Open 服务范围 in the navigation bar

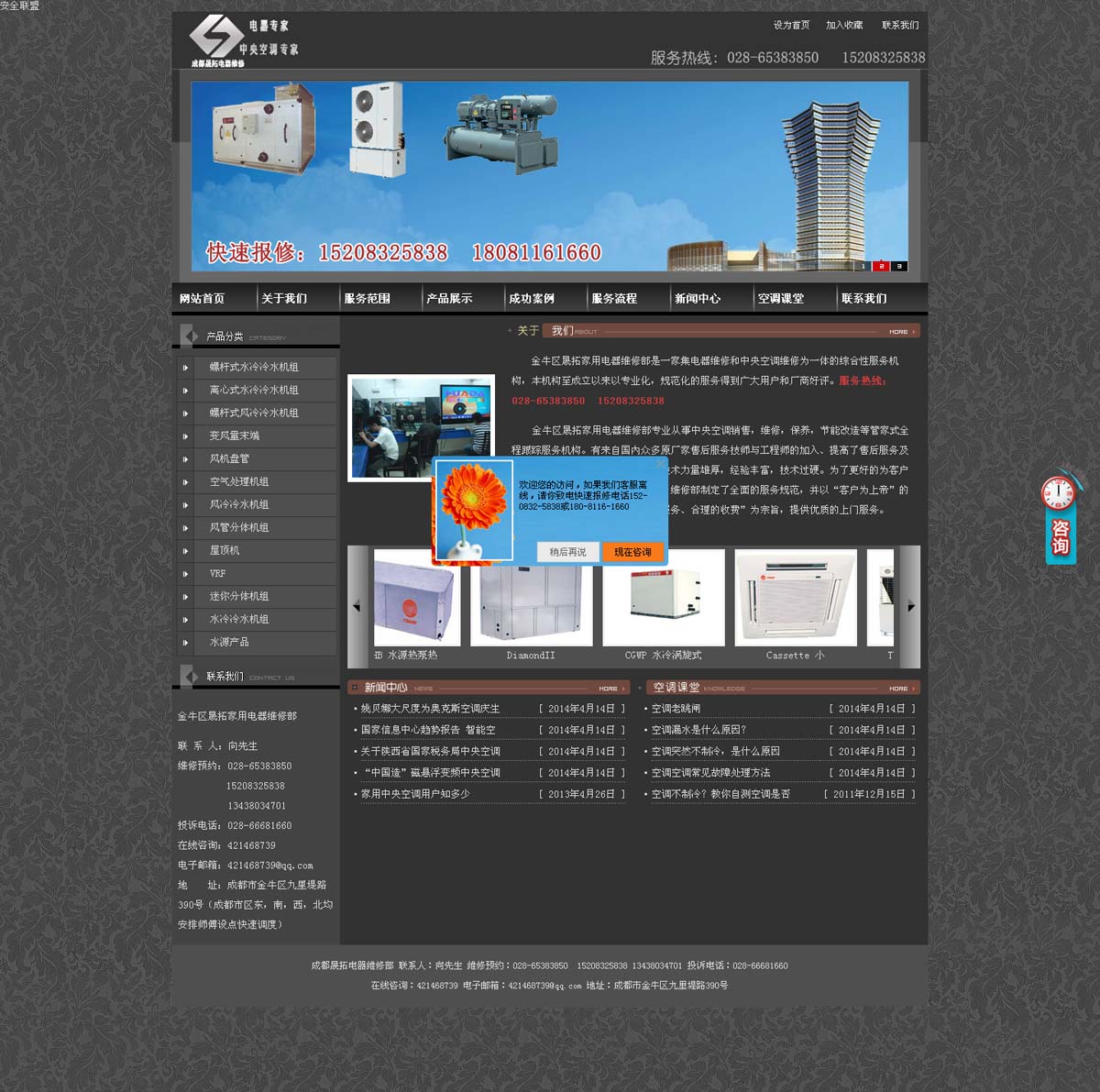coord(367,299)
